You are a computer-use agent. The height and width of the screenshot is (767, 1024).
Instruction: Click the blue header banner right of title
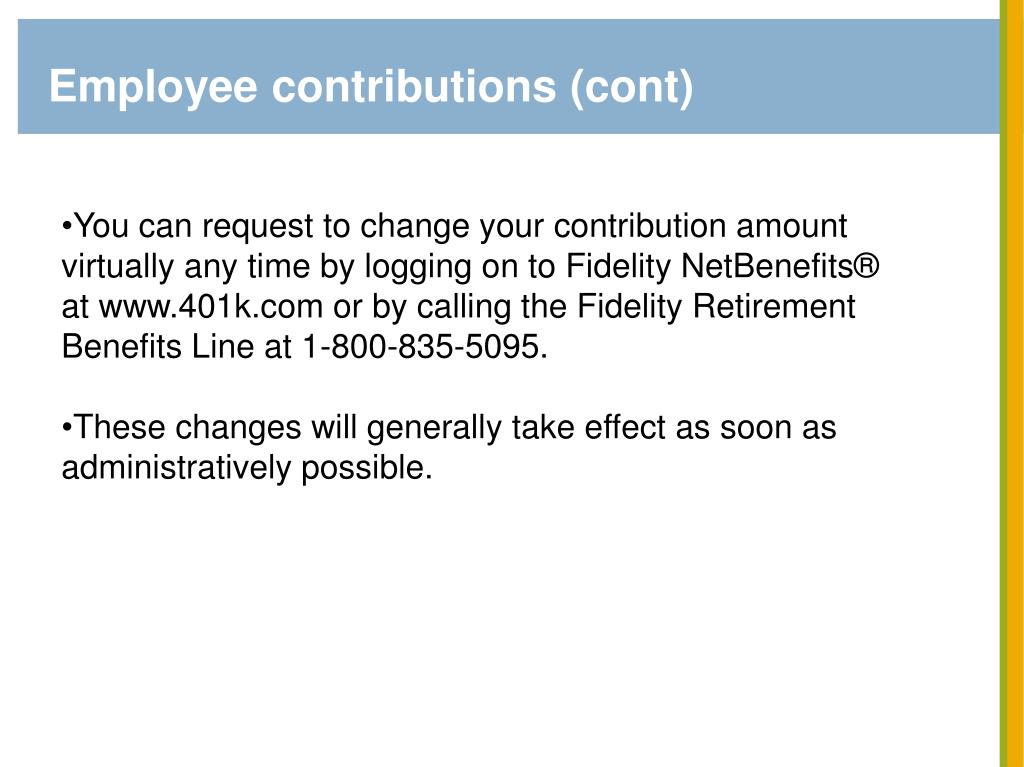(x=846, y=76)
